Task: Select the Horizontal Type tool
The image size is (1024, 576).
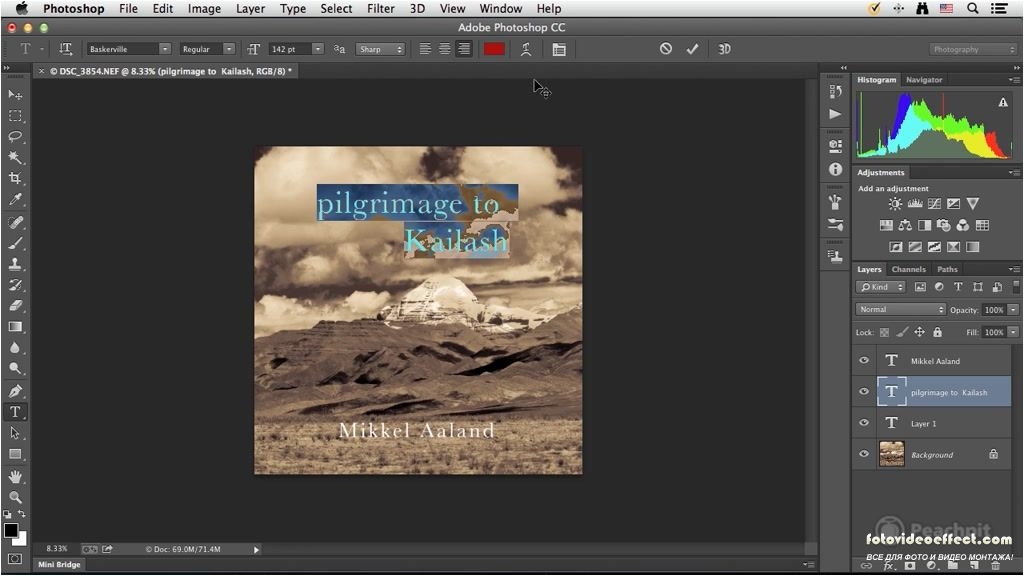Action: (x=15, y=412)
